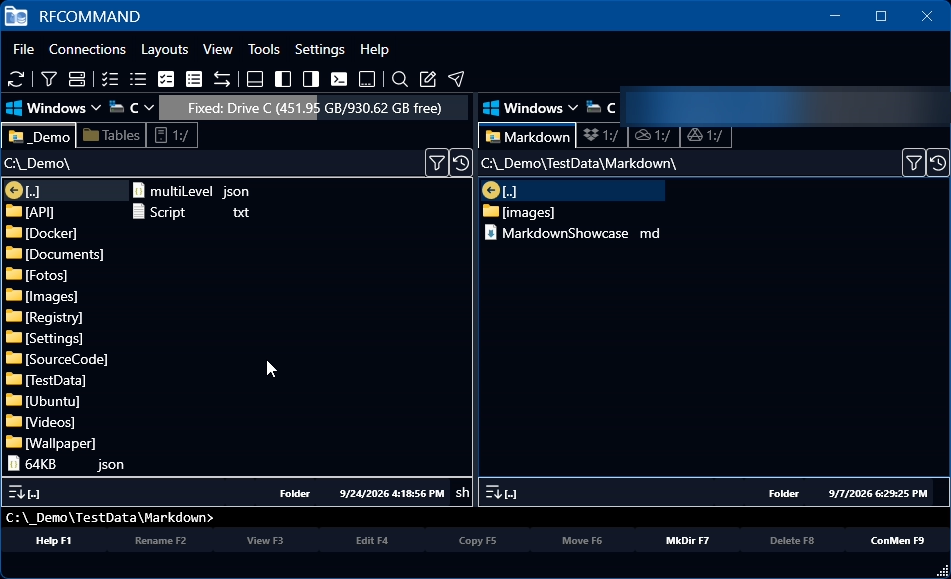Switch to the _Demo tab
Screen dimensions: 951x579
[39, 136]
